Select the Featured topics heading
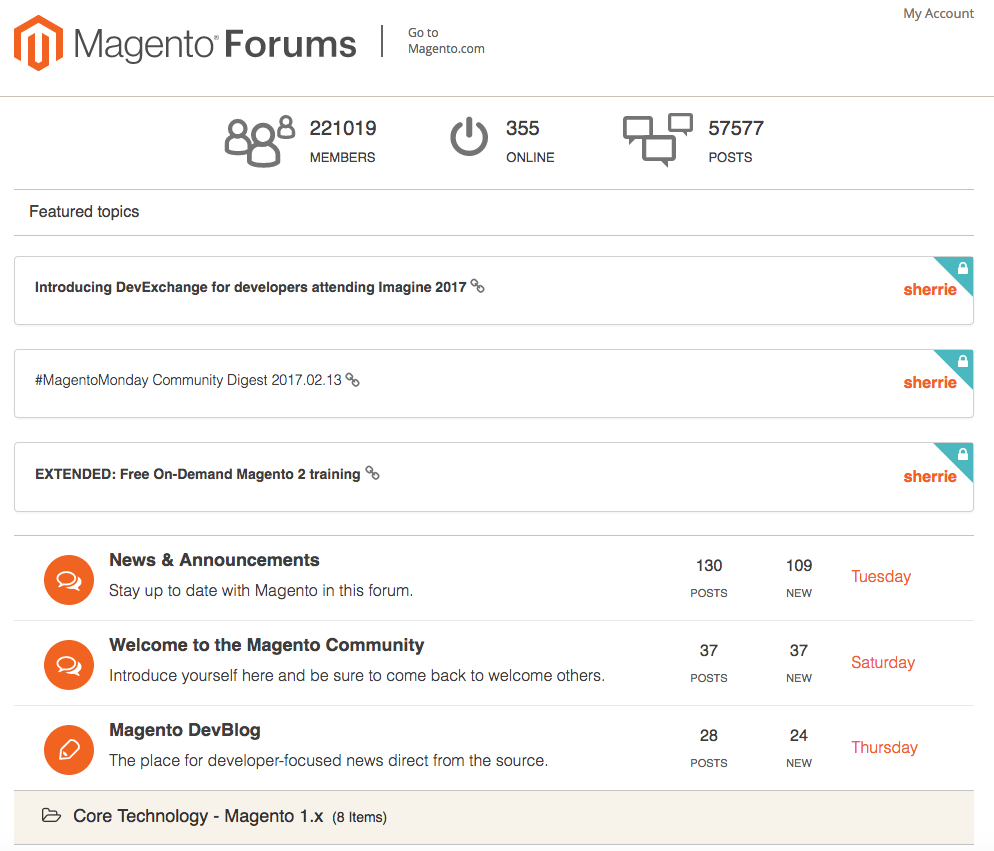Screen dimensions: 994x851 [x=84, y=212]
